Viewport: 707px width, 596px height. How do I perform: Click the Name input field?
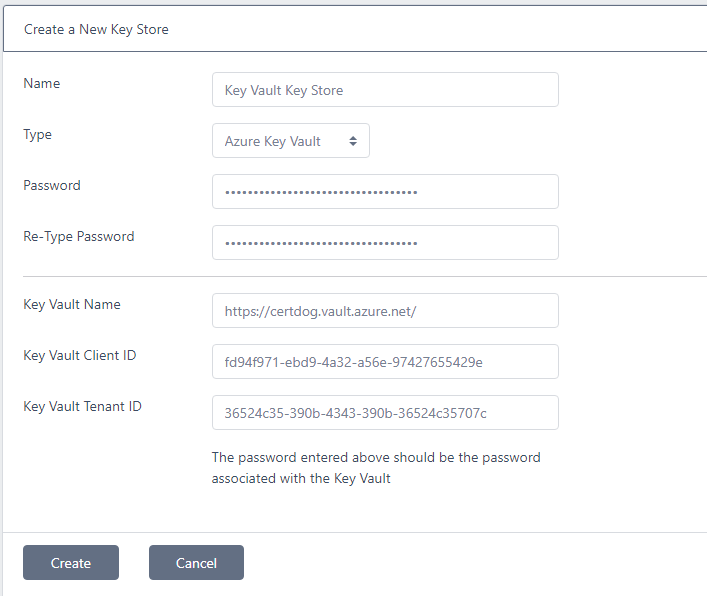tap(385, 90)
